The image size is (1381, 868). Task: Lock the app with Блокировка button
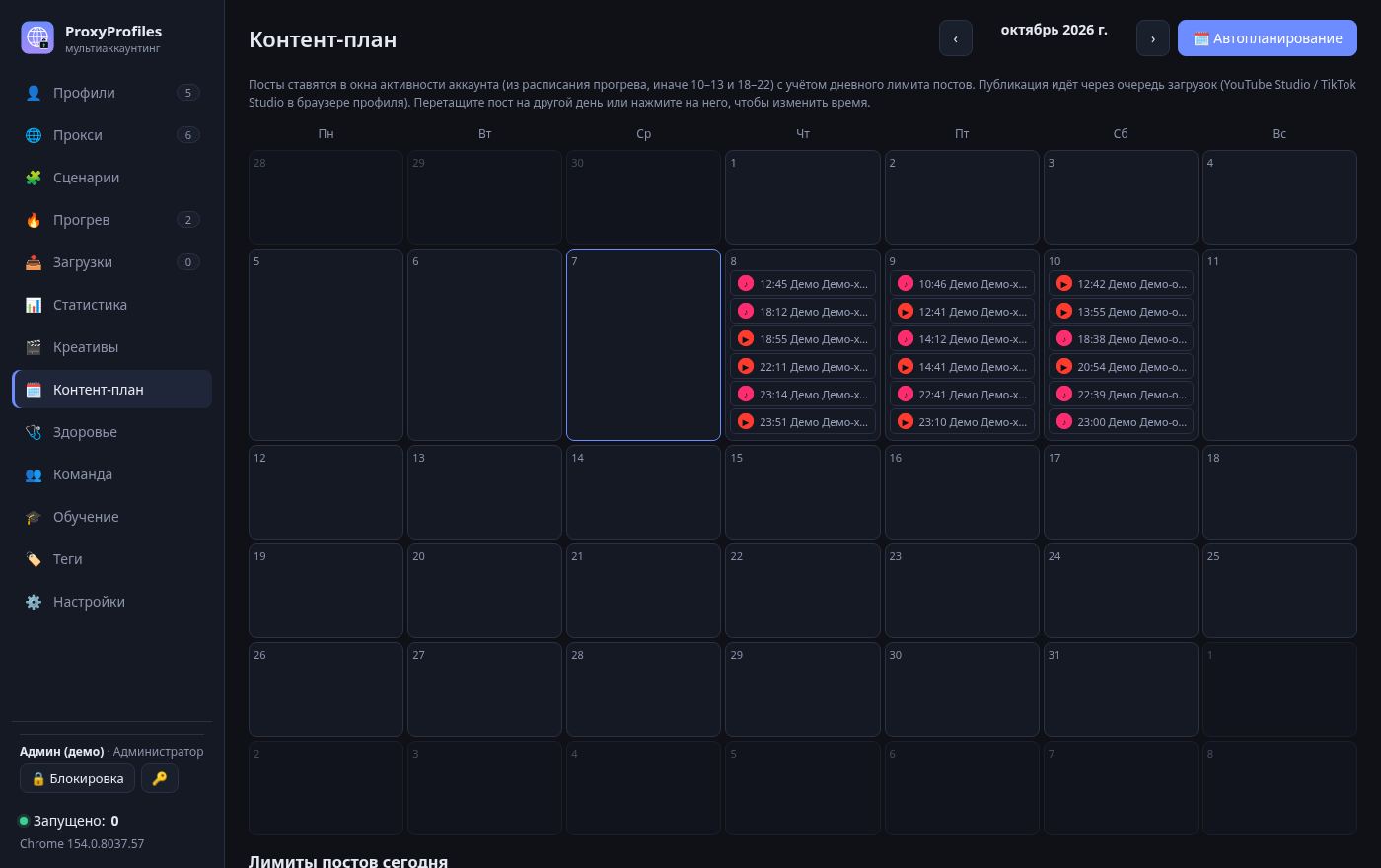pos(78,778)
